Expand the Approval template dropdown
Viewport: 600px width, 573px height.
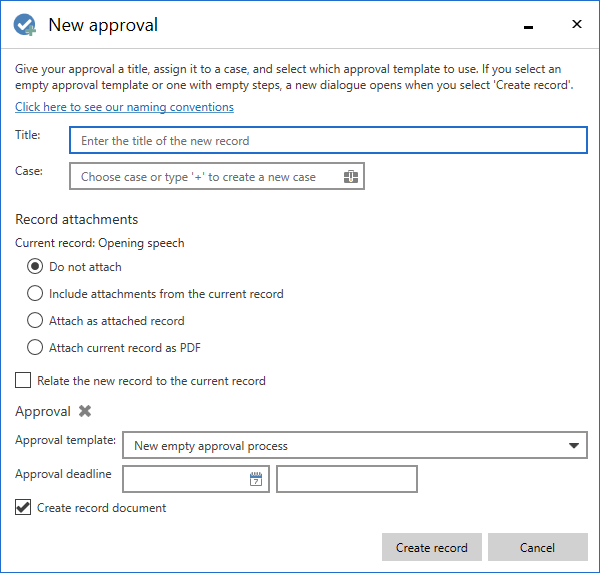[x=573, y=446]
